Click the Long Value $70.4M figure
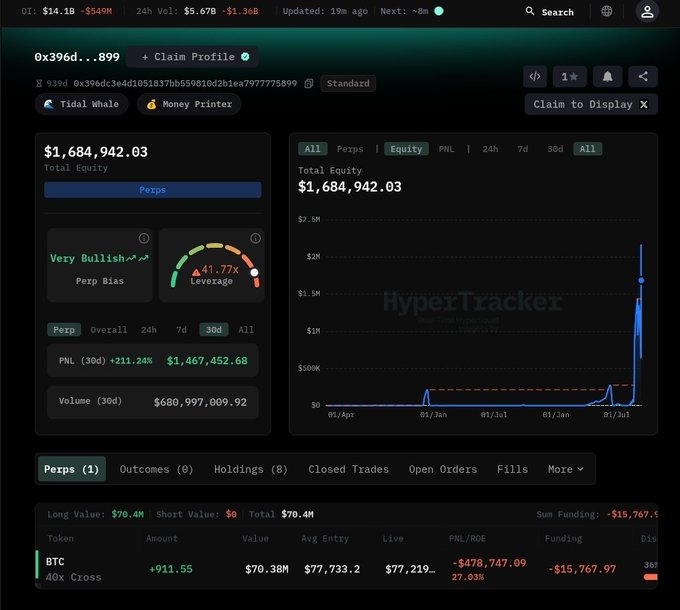Viewport: 680px width, 610px height. click(x=128, y=514)
